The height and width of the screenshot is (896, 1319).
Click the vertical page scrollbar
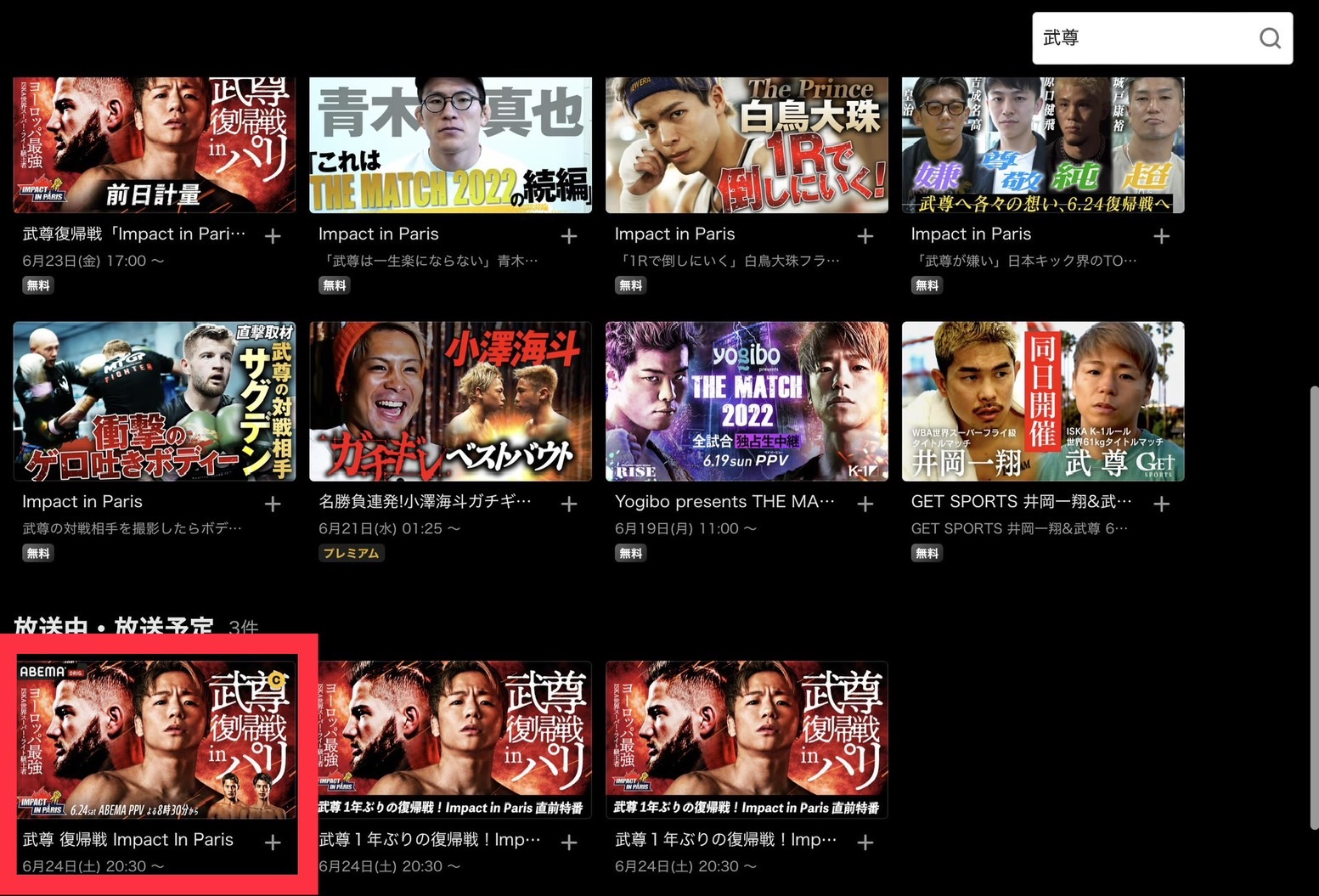coord(1314,607)
